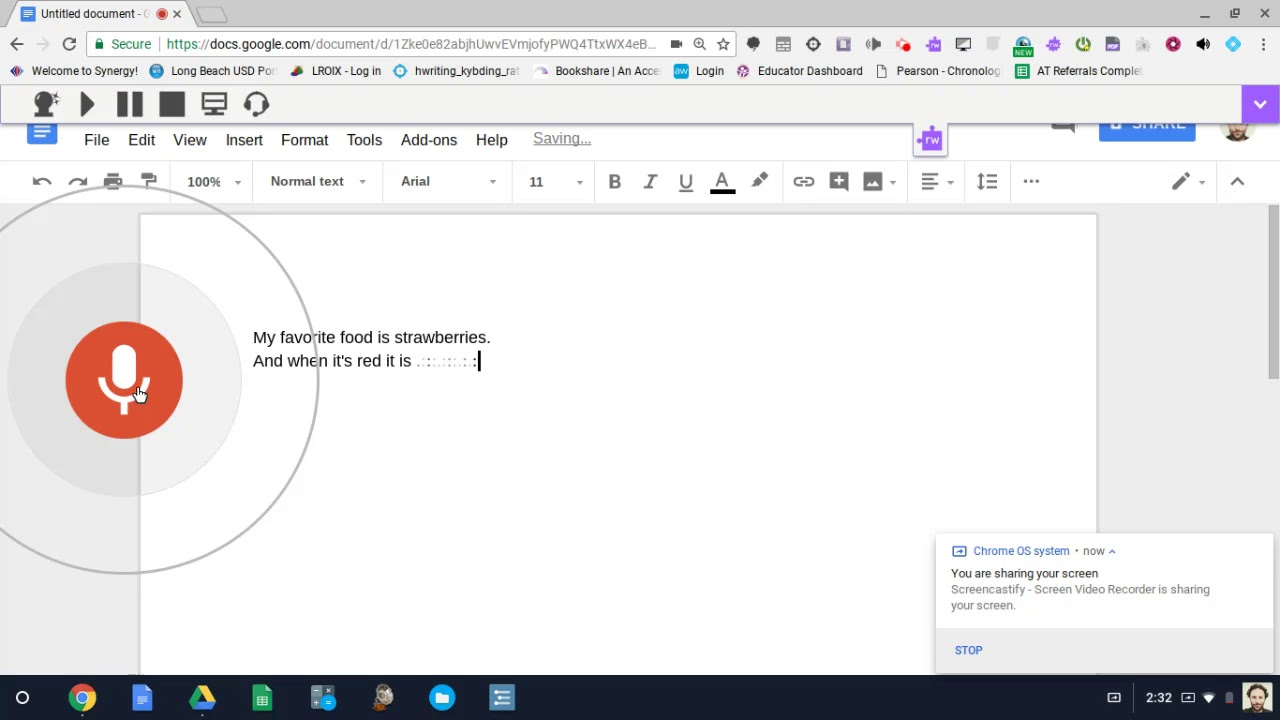
Task: Click the Read&Write play button
Action: pyautogui.click(x=87, y=104)
